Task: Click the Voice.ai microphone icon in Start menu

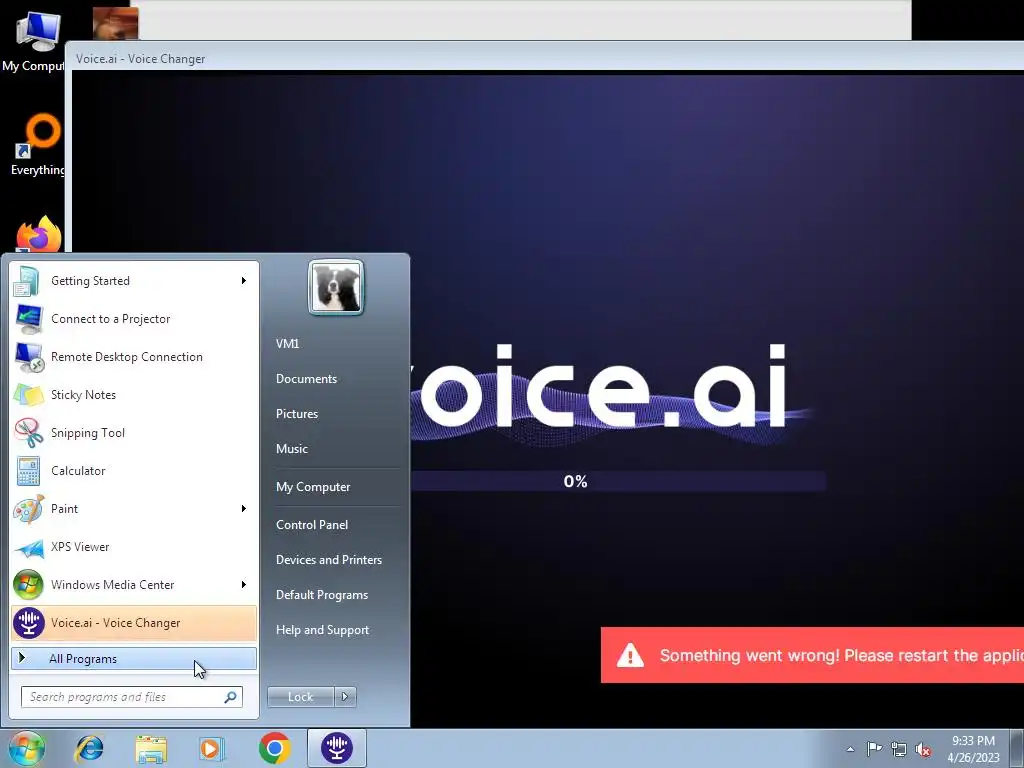Action: (29, 622)
